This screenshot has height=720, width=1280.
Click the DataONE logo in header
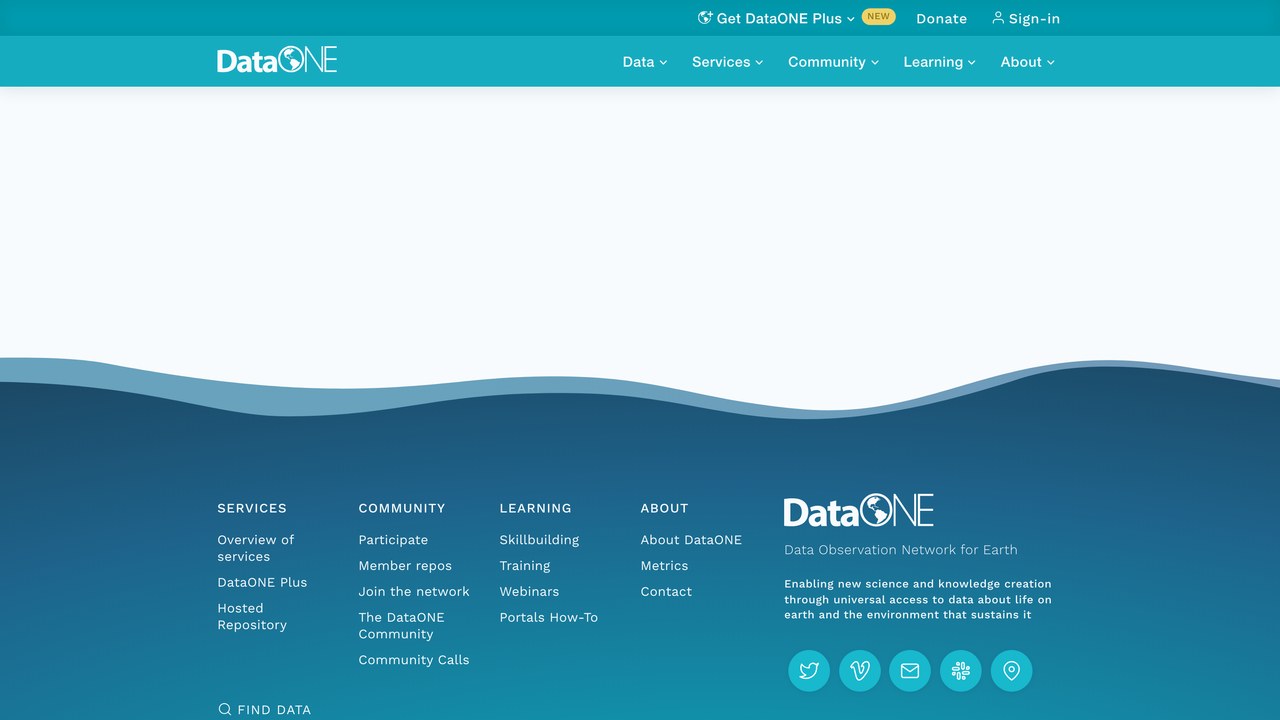[x=277, y=60]
